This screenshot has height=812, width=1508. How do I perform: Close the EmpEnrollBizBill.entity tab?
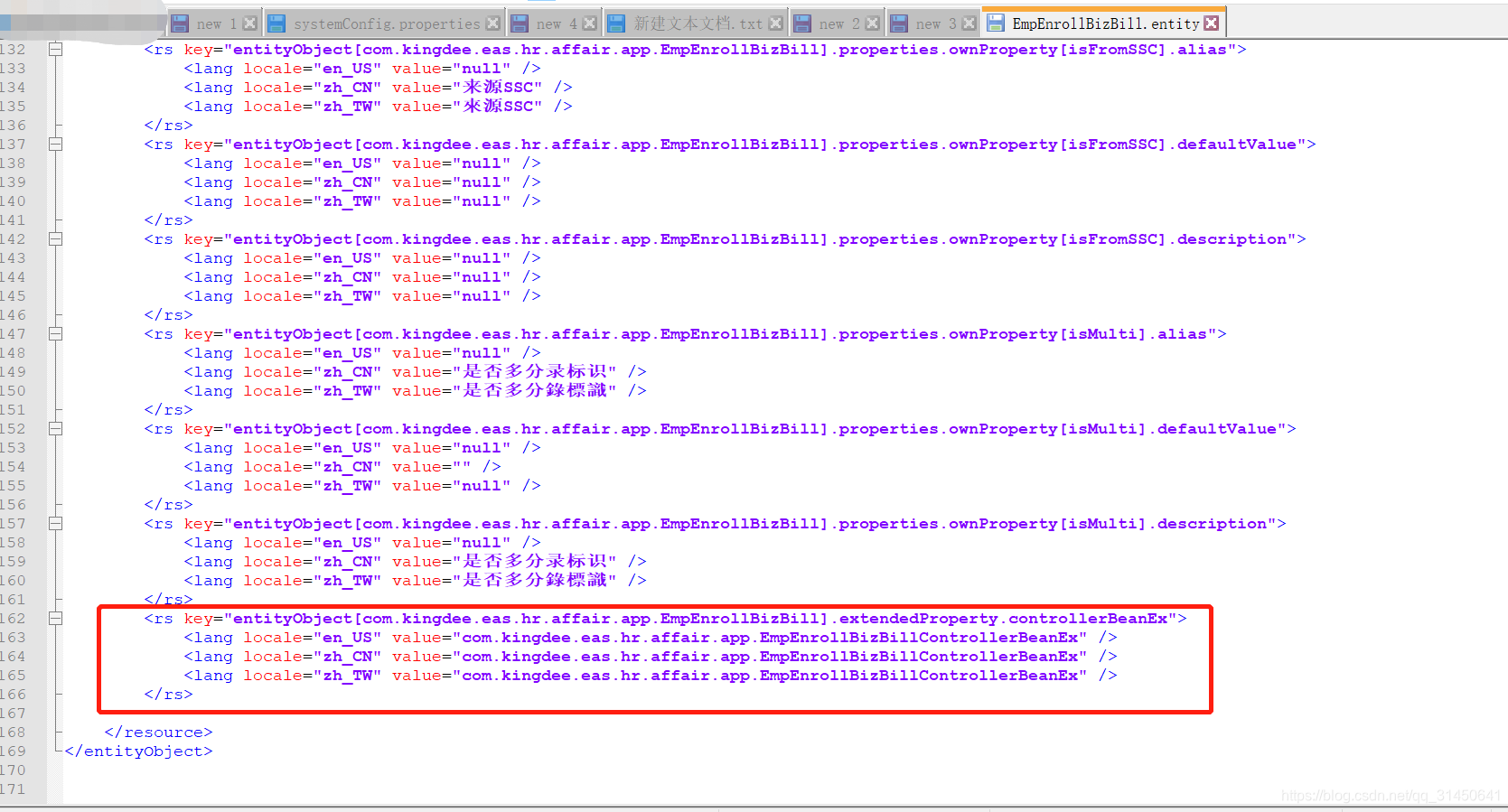click(1212, 23)
